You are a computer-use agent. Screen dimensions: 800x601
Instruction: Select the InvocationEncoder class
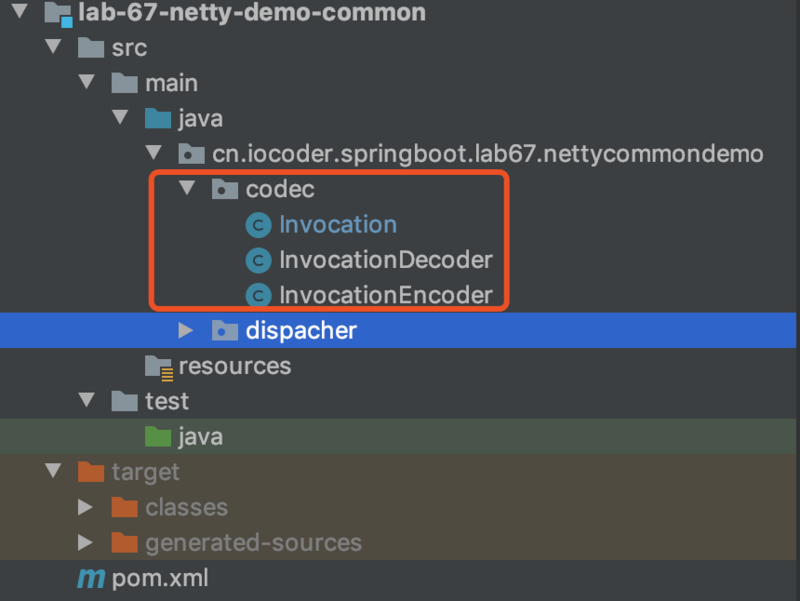(x=385, y=295)
